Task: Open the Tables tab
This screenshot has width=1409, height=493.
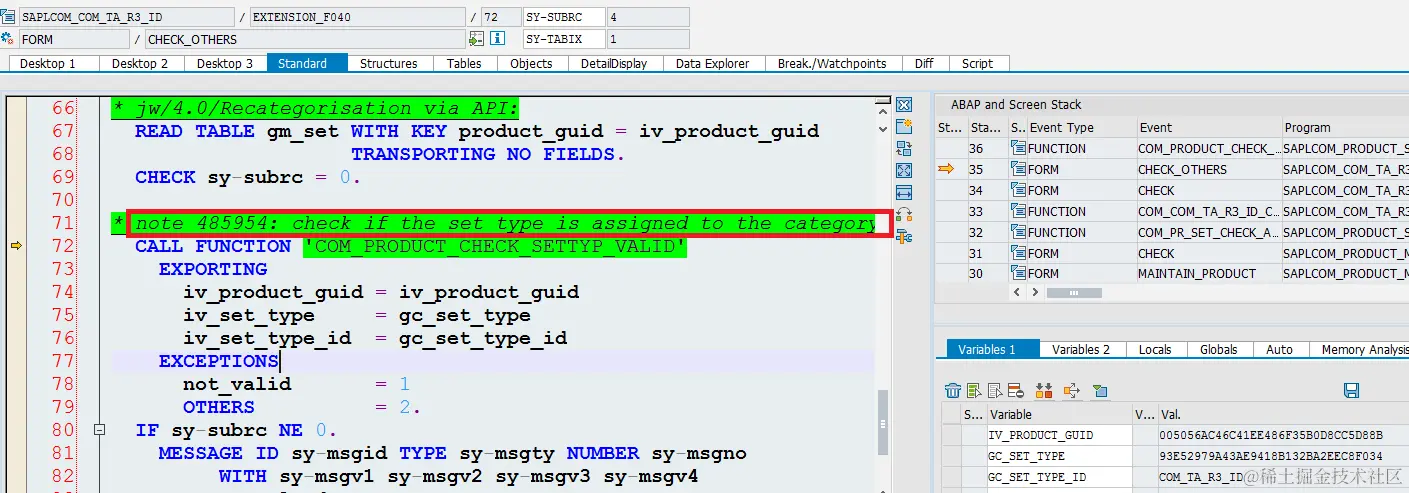Action: [x=464, y=63]
